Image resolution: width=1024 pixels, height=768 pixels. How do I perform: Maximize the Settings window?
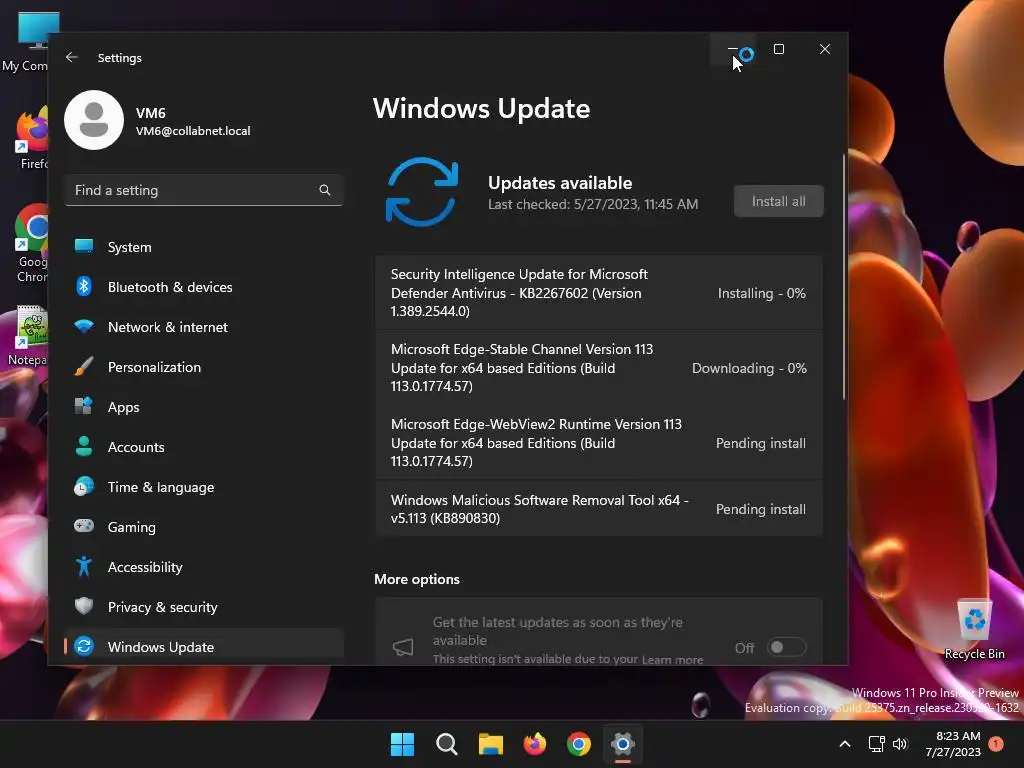[778, 49]
